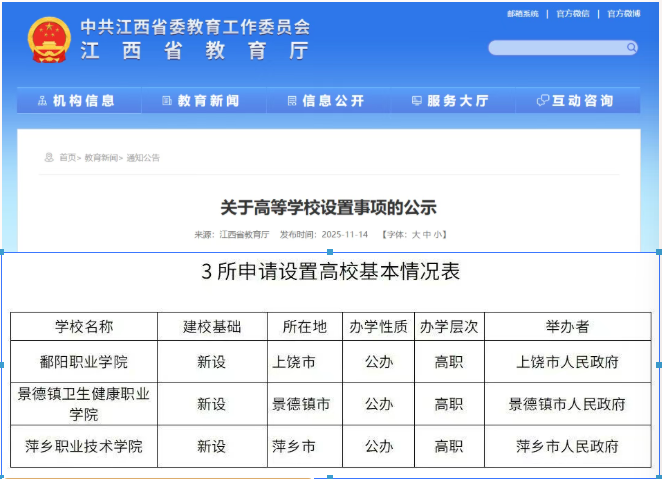
Task: Click the 学校名称 column header
Action: point(84,327)
